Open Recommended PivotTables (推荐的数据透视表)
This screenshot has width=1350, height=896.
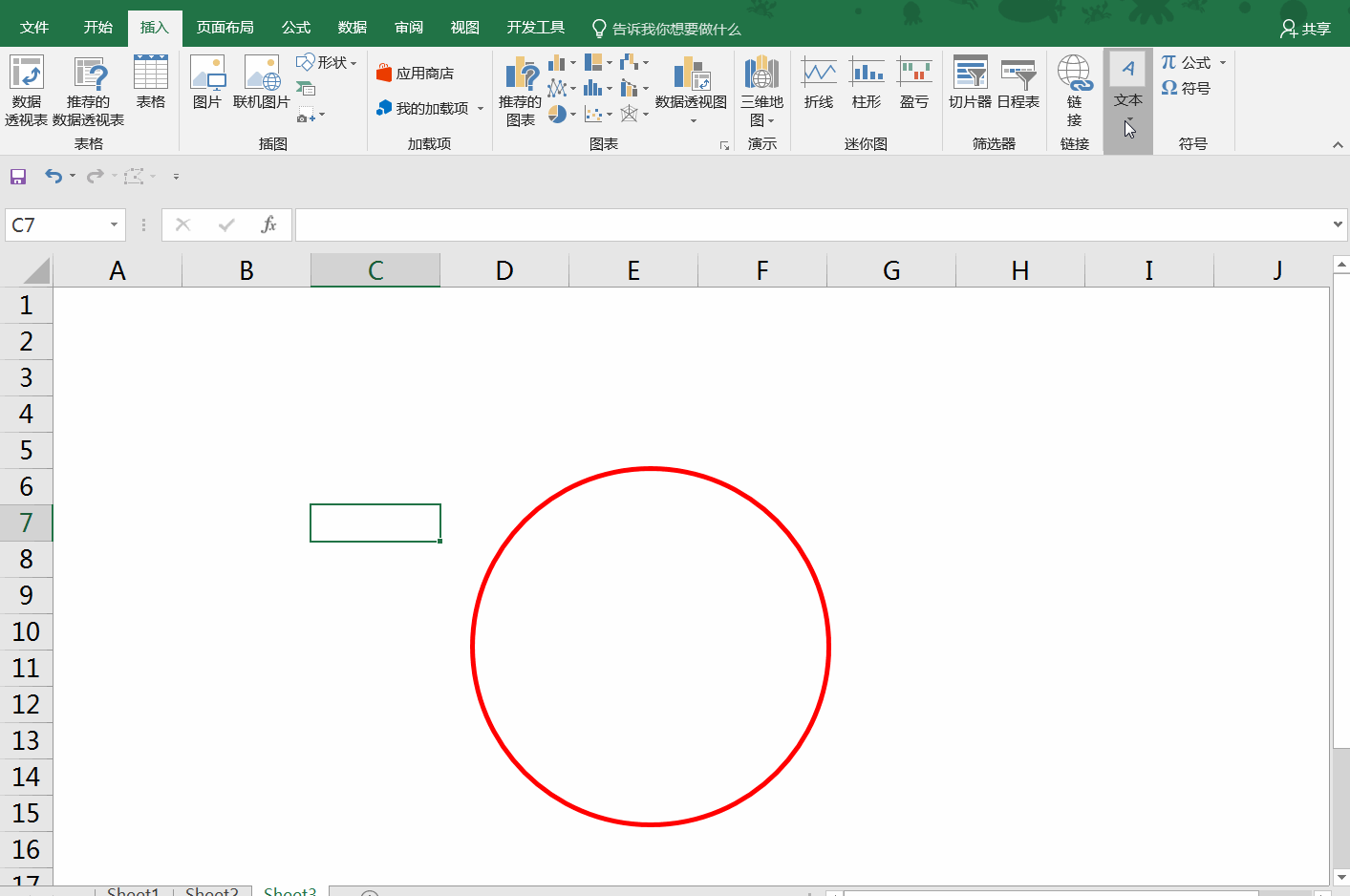[88, 91]
